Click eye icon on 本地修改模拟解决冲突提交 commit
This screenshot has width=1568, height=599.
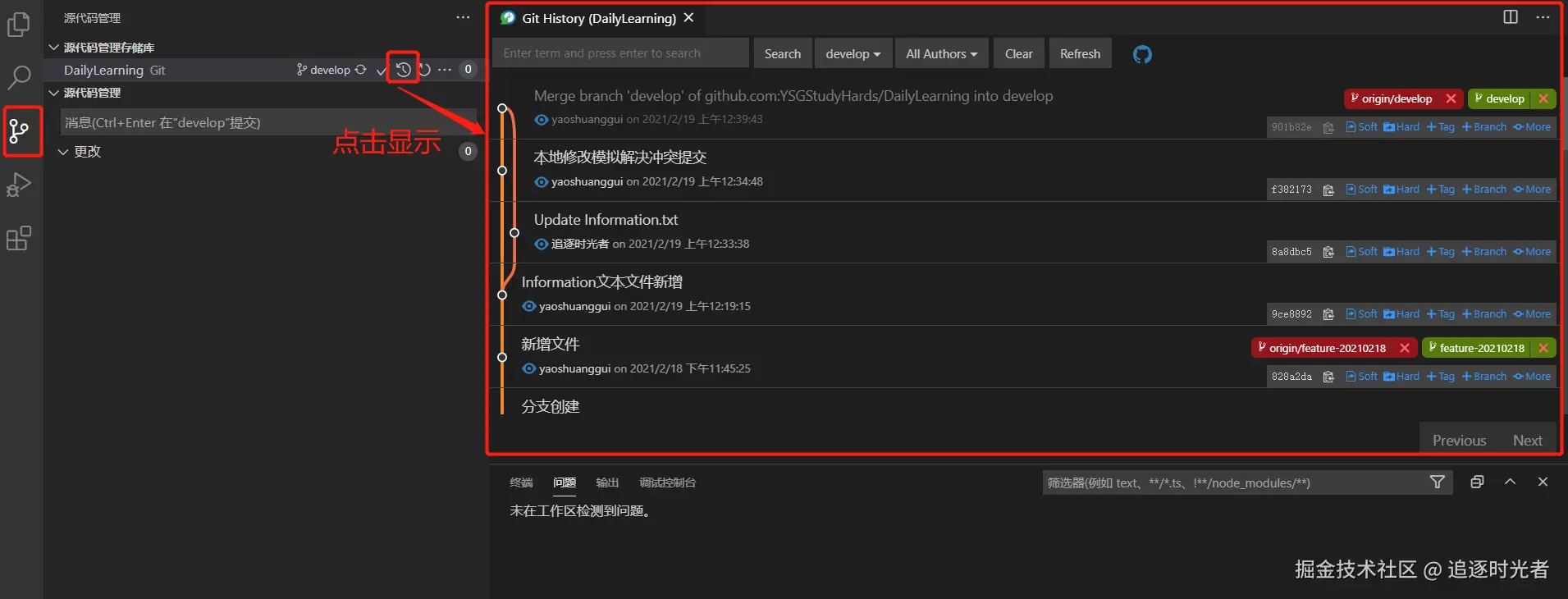coord(541,182)
